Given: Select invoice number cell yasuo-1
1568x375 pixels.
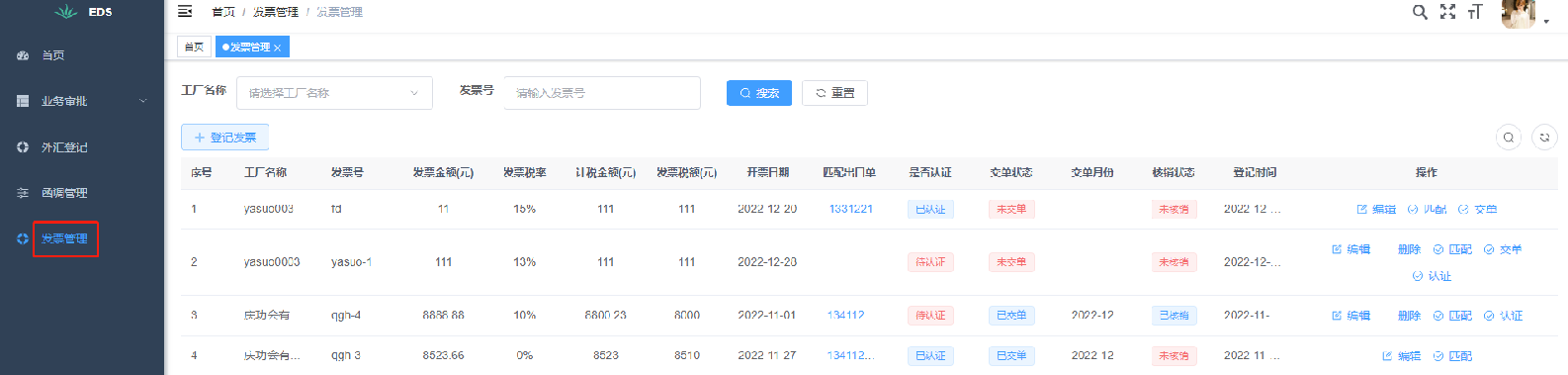Looking at the screenshot, I should pyautogui.click(x=351, y=262).
